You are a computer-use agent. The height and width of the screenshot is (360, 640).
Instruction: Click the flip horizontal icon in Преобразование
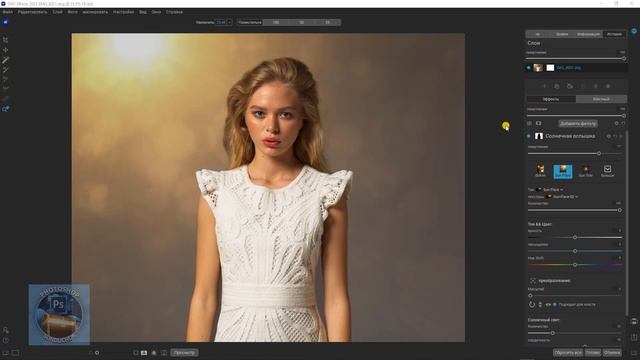tap(548, 304)
